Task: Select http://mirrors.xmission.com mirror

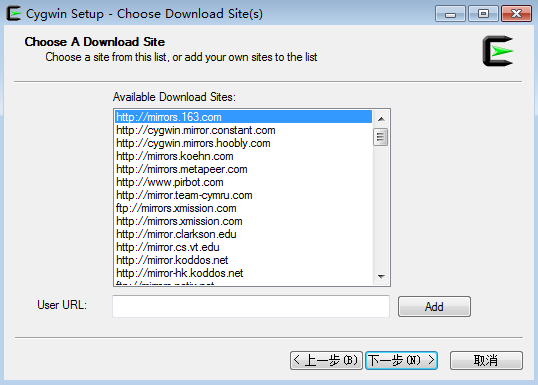Action: (x=244, y=221)
